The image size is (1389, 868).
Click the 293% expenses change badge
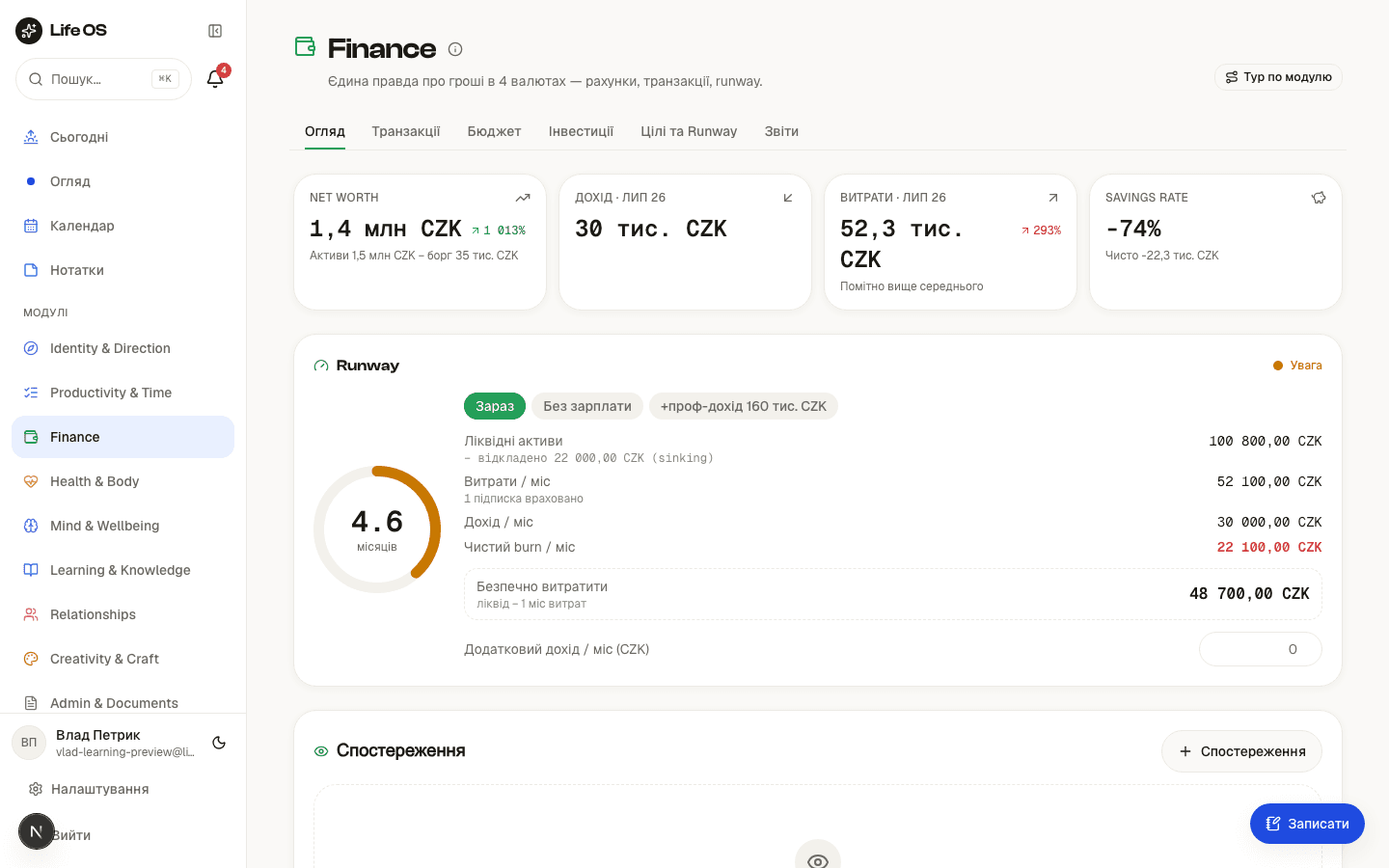tap(1041, 231)
